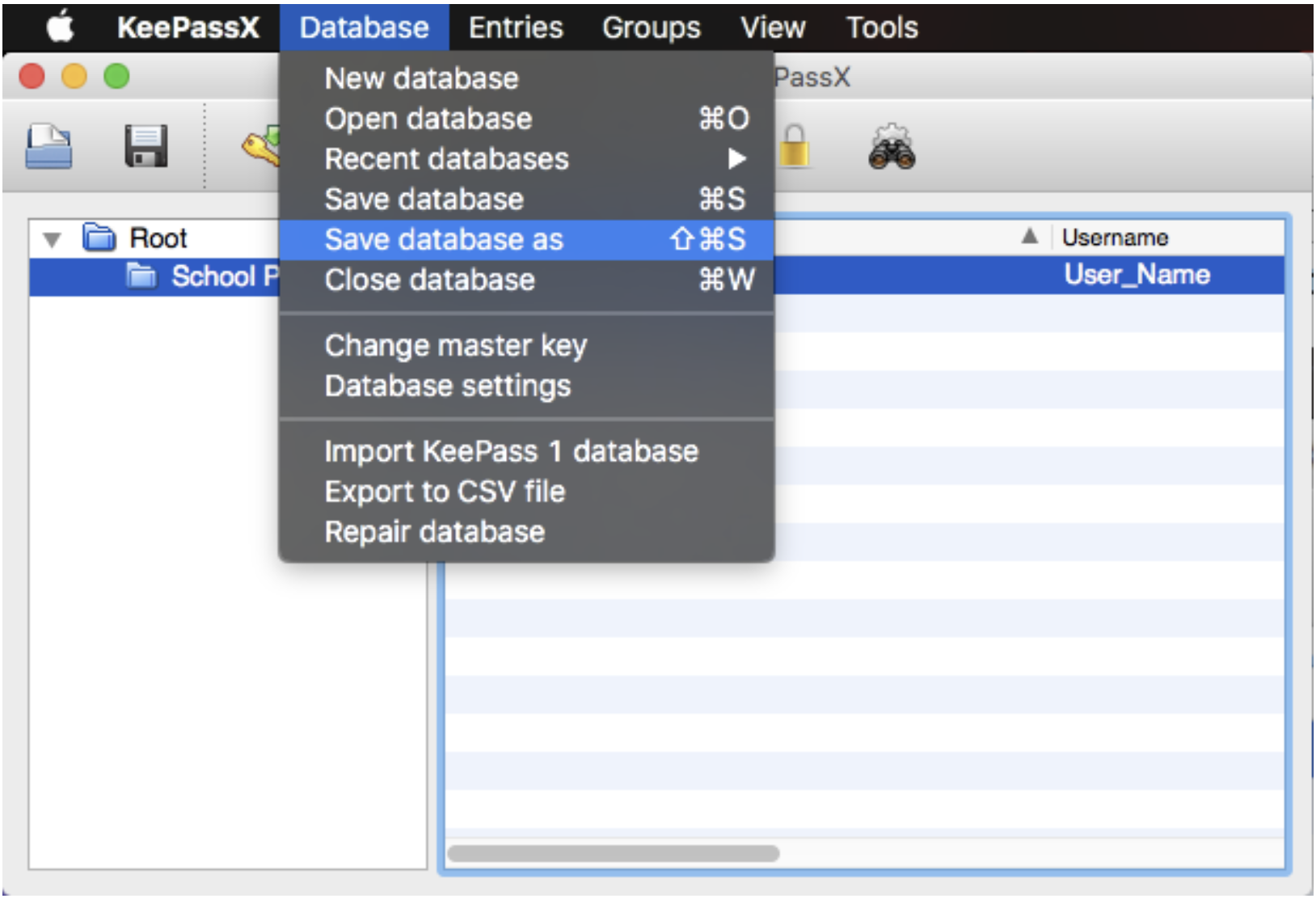This screenshot has width=1316, height=907.
Task: Open the Entries menu
Action: pos(515,27)
